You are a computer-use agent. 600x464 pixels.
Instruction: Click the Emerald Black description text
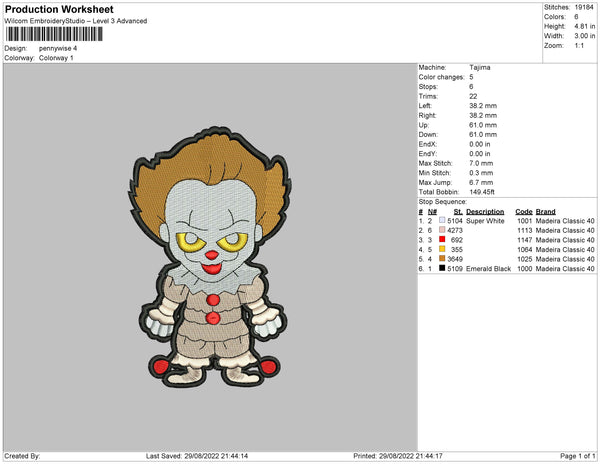(488, 269)
